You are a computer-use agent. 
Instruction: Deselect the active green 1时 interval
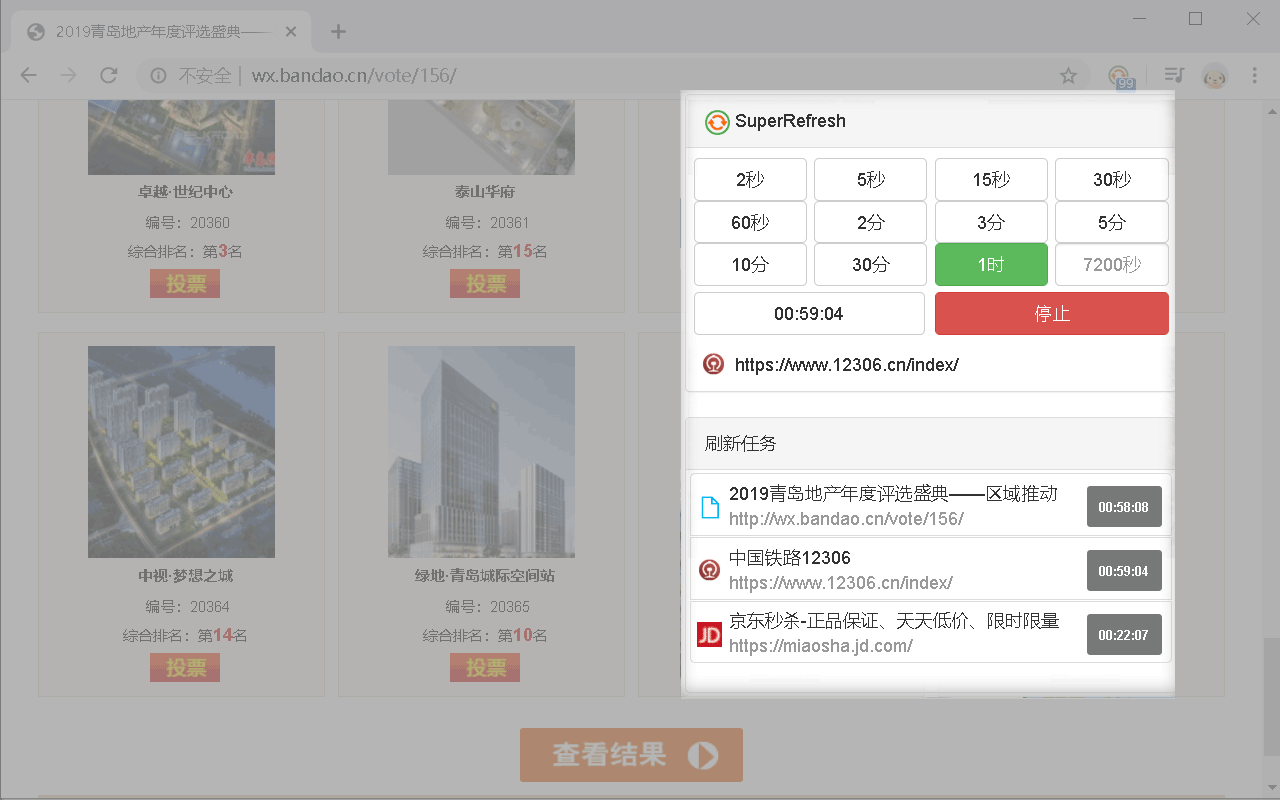tap(991, 264)
